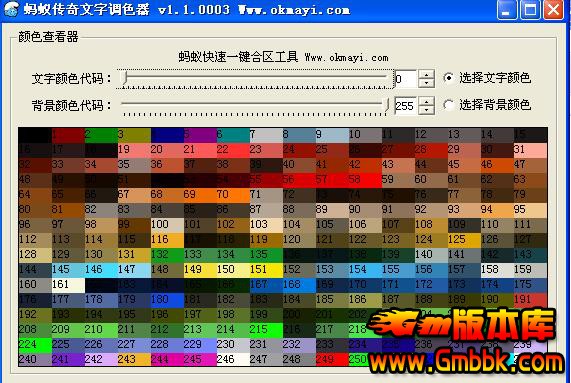571x383 pixels.
Task: Pick color swatch 31 light pink
Action: coord(530,150)
